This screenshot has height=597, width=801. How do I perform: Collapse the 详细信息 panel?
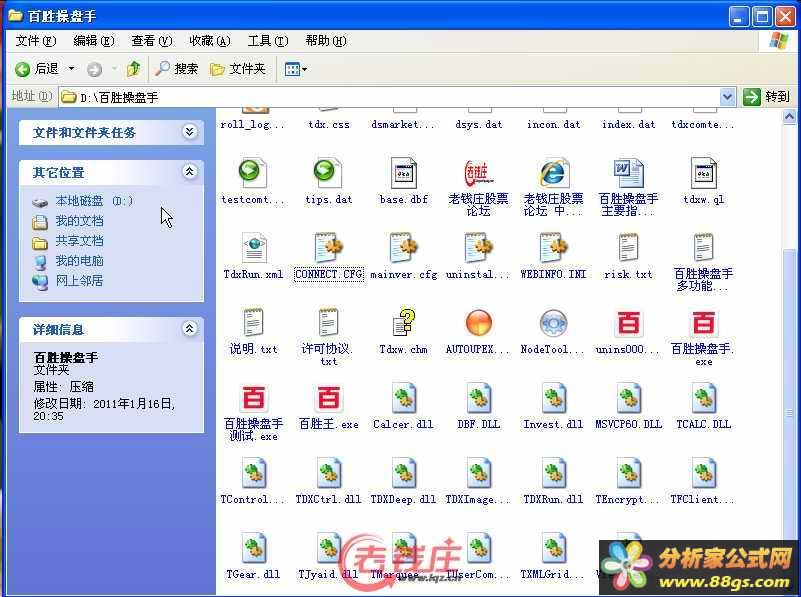190,328
